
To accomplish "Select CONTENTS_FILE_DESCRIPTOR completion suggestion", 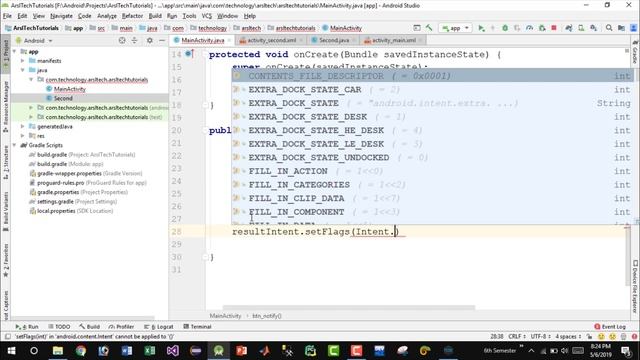I will [x=432, y=76].
